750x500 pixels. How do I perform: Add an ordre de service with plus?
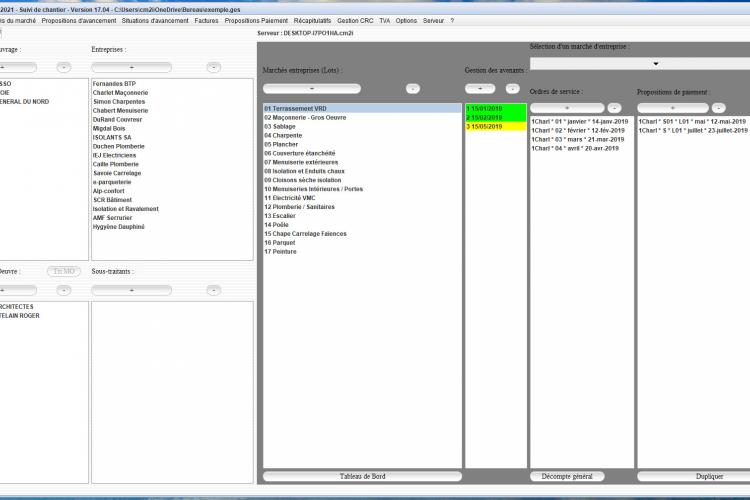(567, 108)
